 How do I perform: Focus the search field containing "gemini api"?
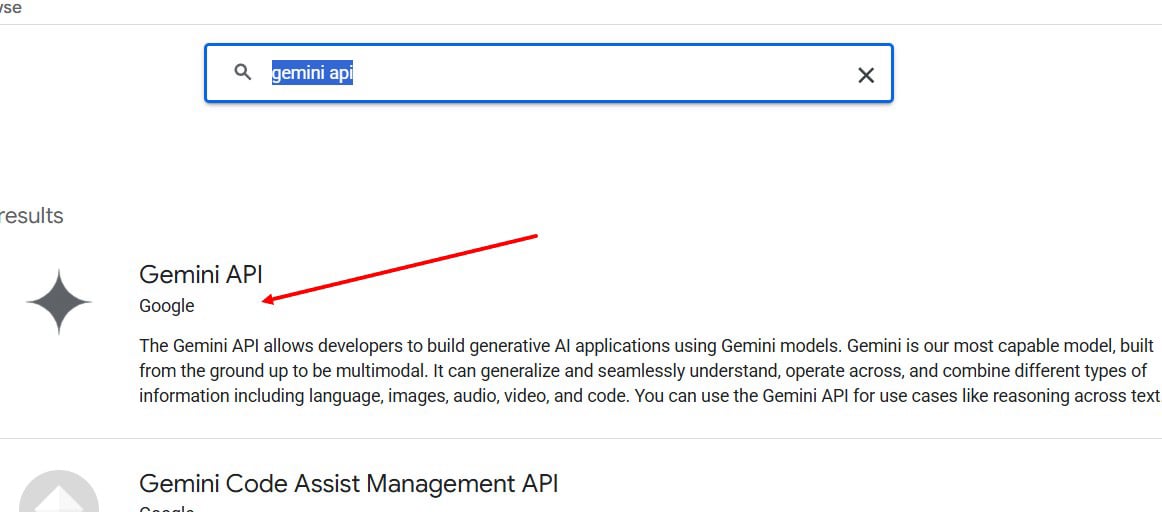(548, 73)
